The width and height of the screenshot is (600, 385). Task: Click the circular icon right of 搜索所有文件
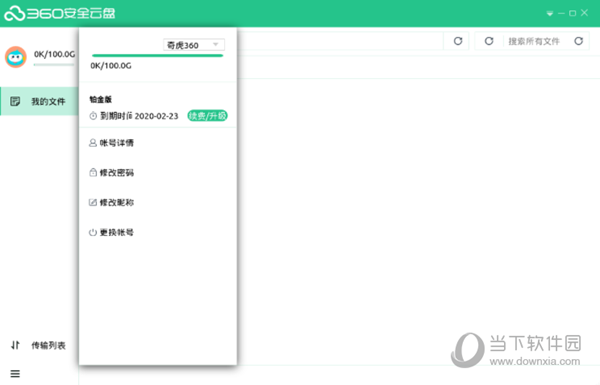click(x=579, y=41)
